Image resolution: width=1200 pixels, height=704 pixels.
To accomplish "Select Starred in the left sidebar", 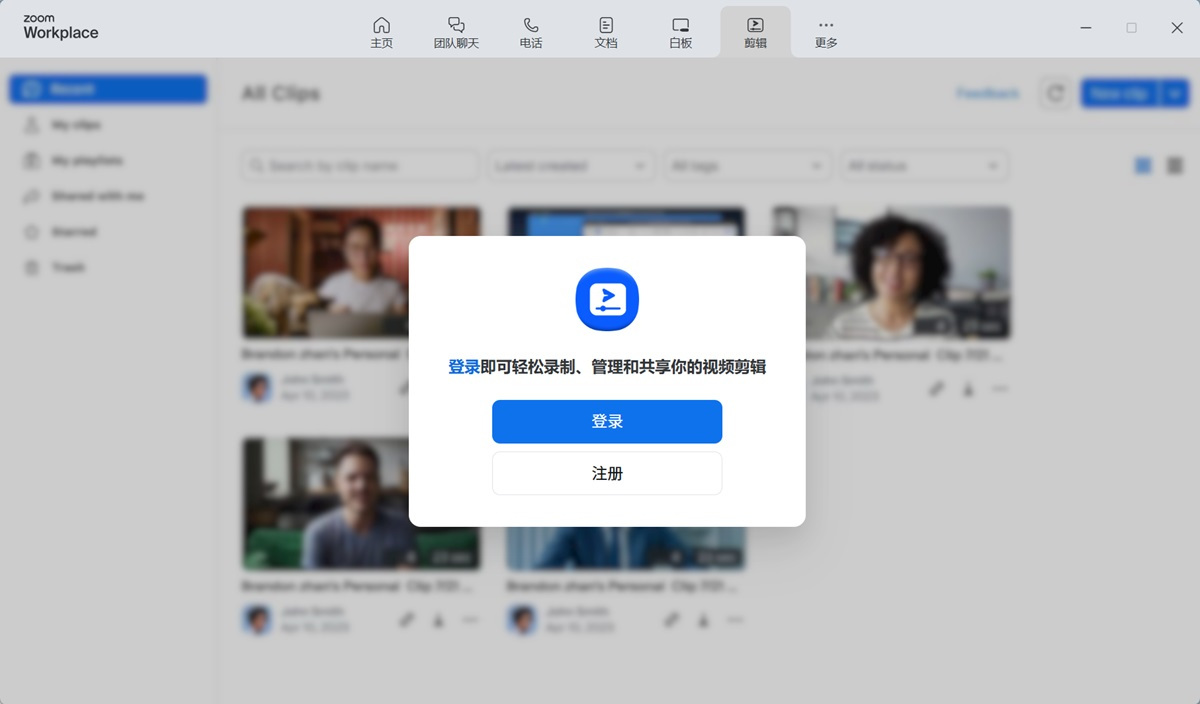I will [74, 232].
